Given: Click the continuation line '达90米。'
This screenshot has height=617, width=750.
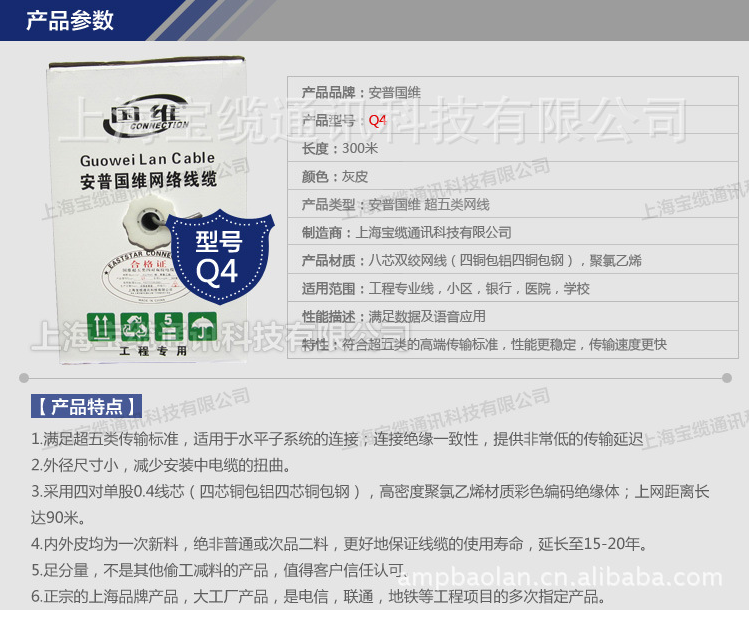Looking at the screenshot, I should (x=58, y=518).
